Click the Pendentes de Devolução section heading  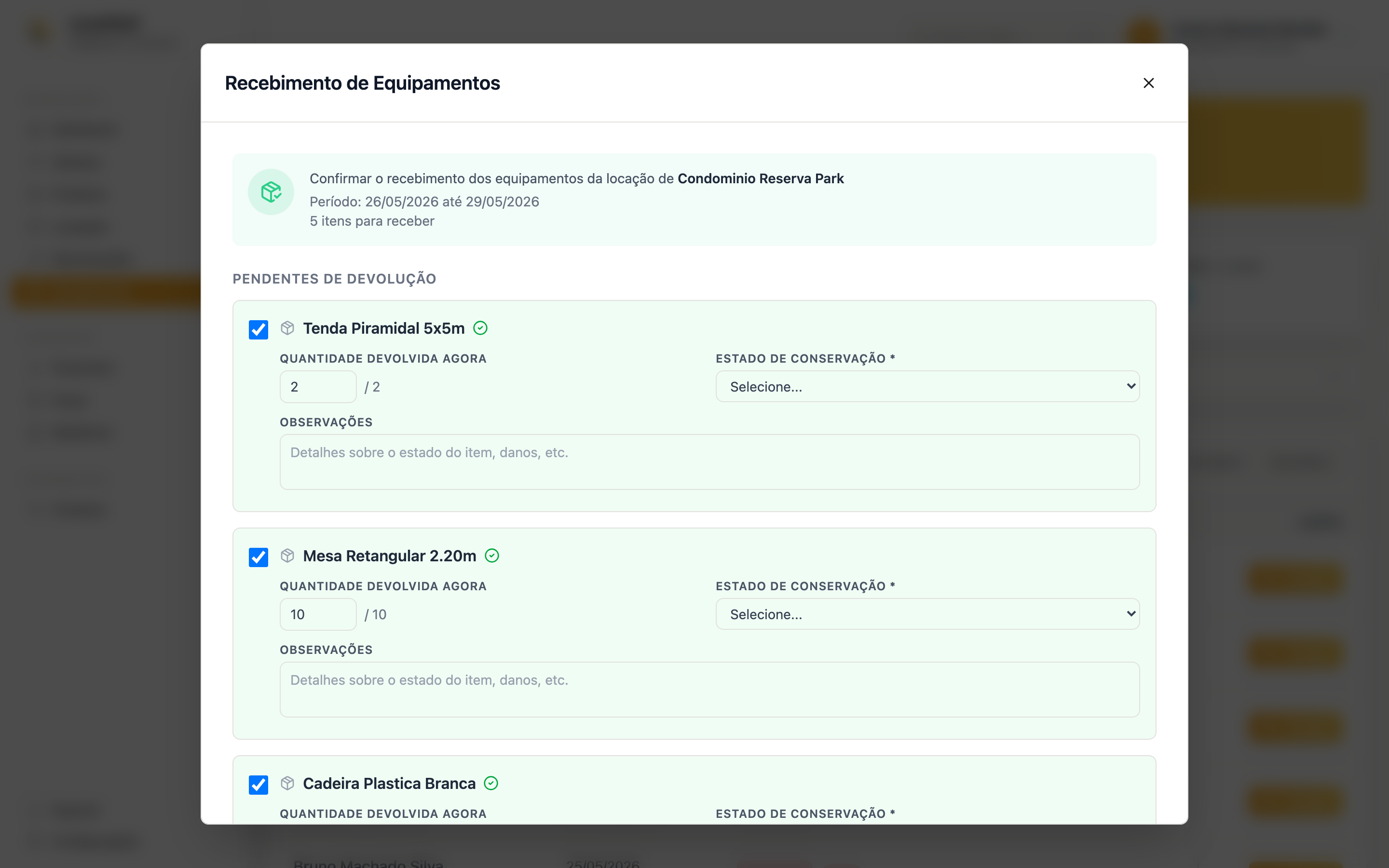click(x=335, y=279)
